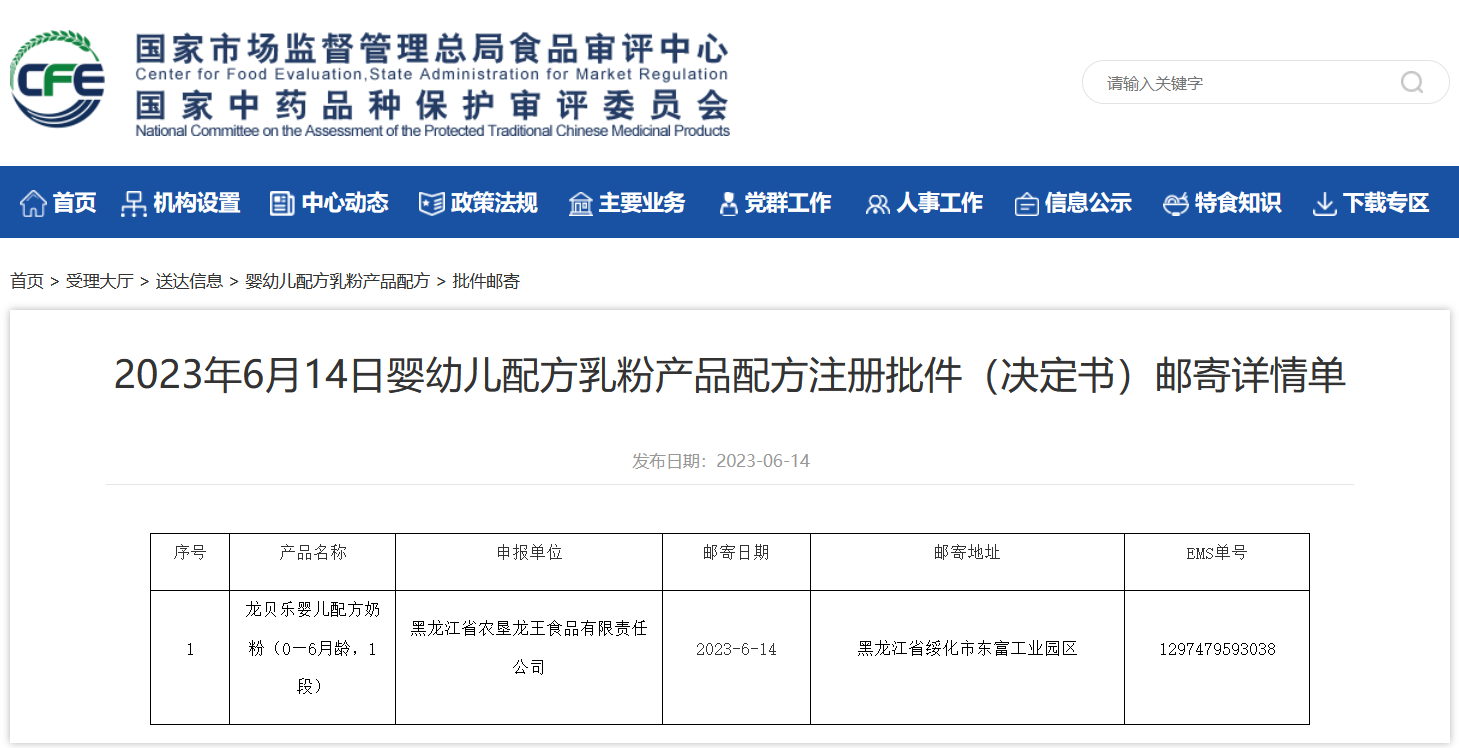
Task: Focus the 请输入关键字 search field
Action: point(1240,83)
